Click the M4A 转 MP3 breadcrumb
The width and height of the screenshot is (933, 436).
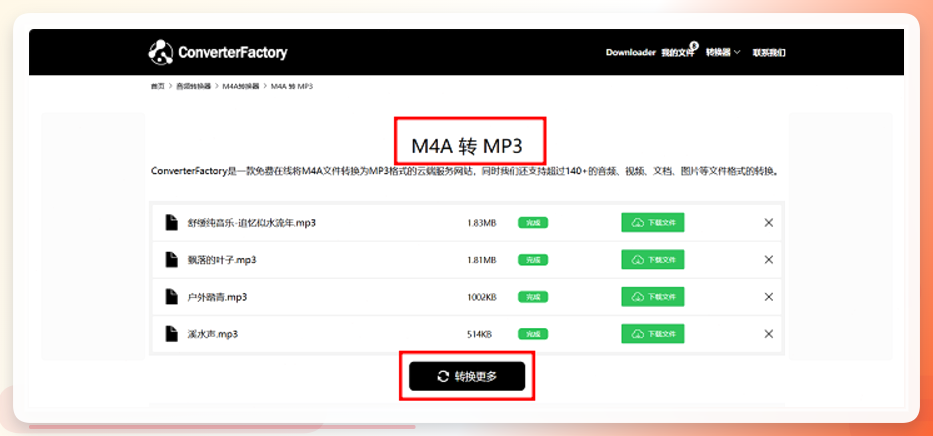coord(292,86)
